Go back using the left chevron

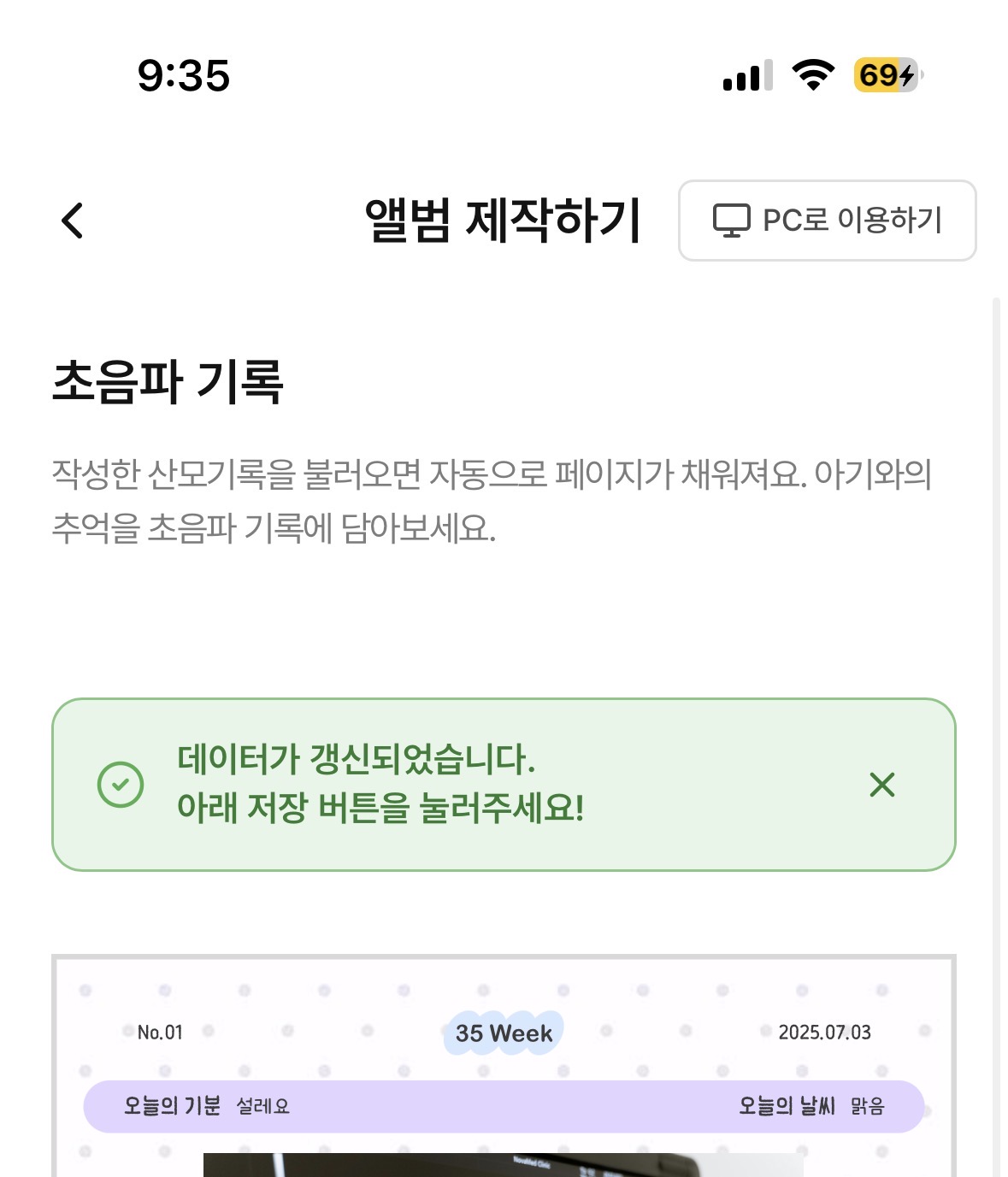tap(73, 221)
